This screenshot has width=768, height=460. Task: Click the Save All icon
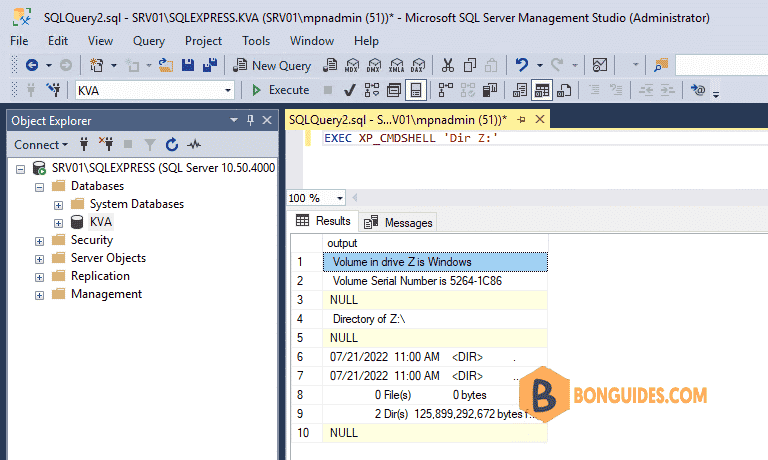pyautogui.click(x=210, y=65)
